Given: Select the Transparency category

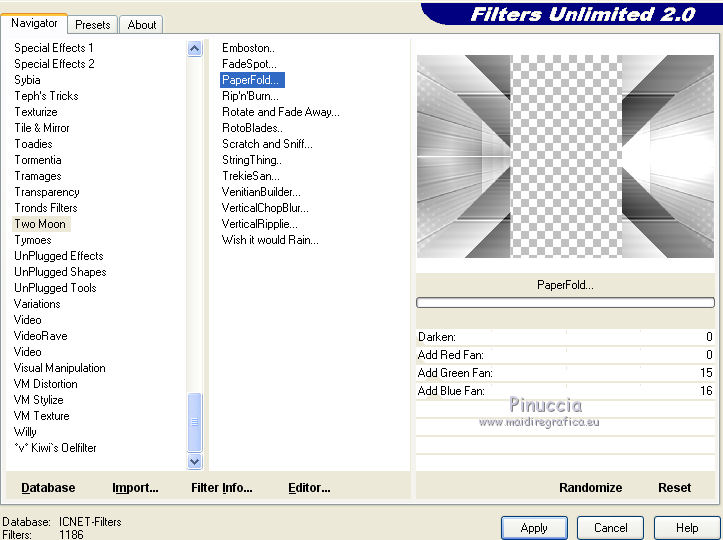Looking at the screenshot, I should [47, 192].
